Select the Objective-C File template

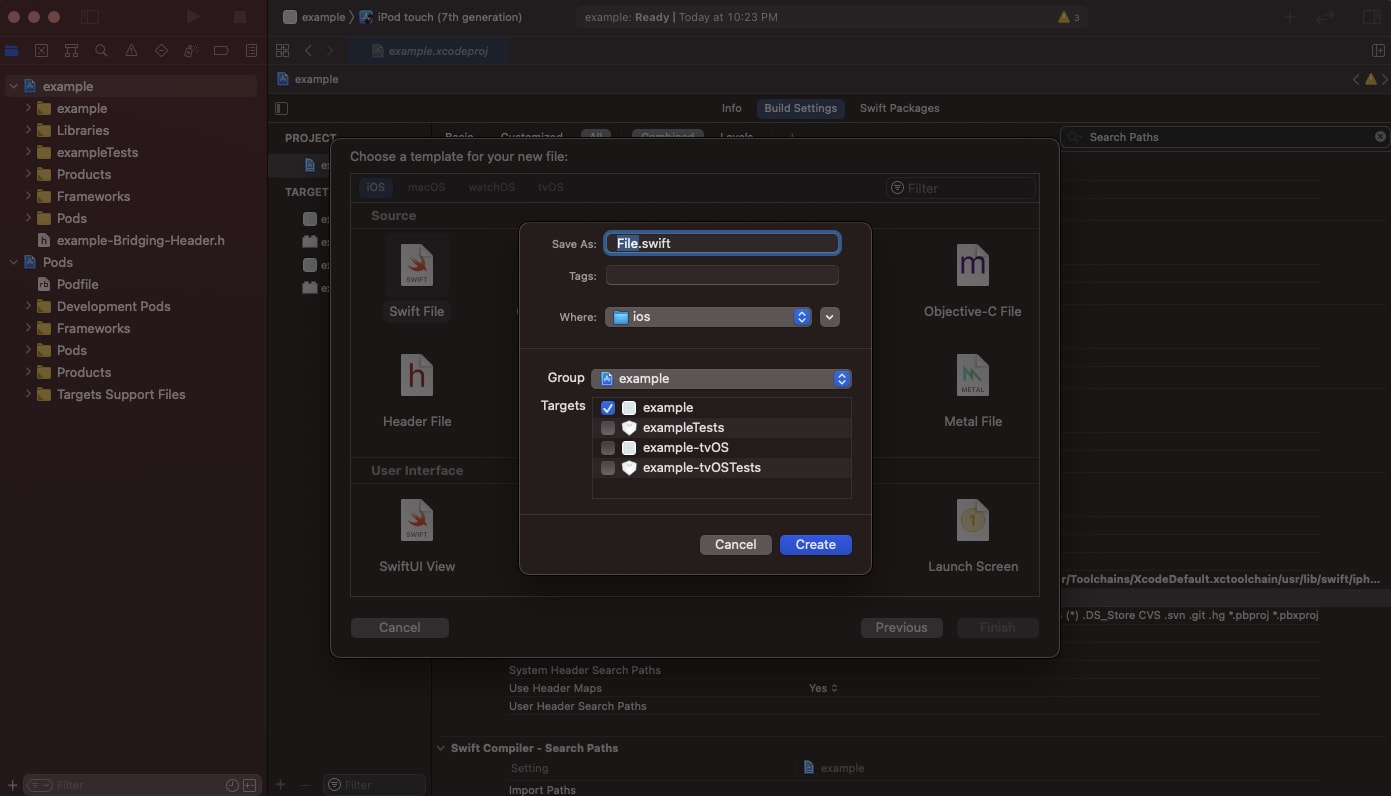coord(973,280)
